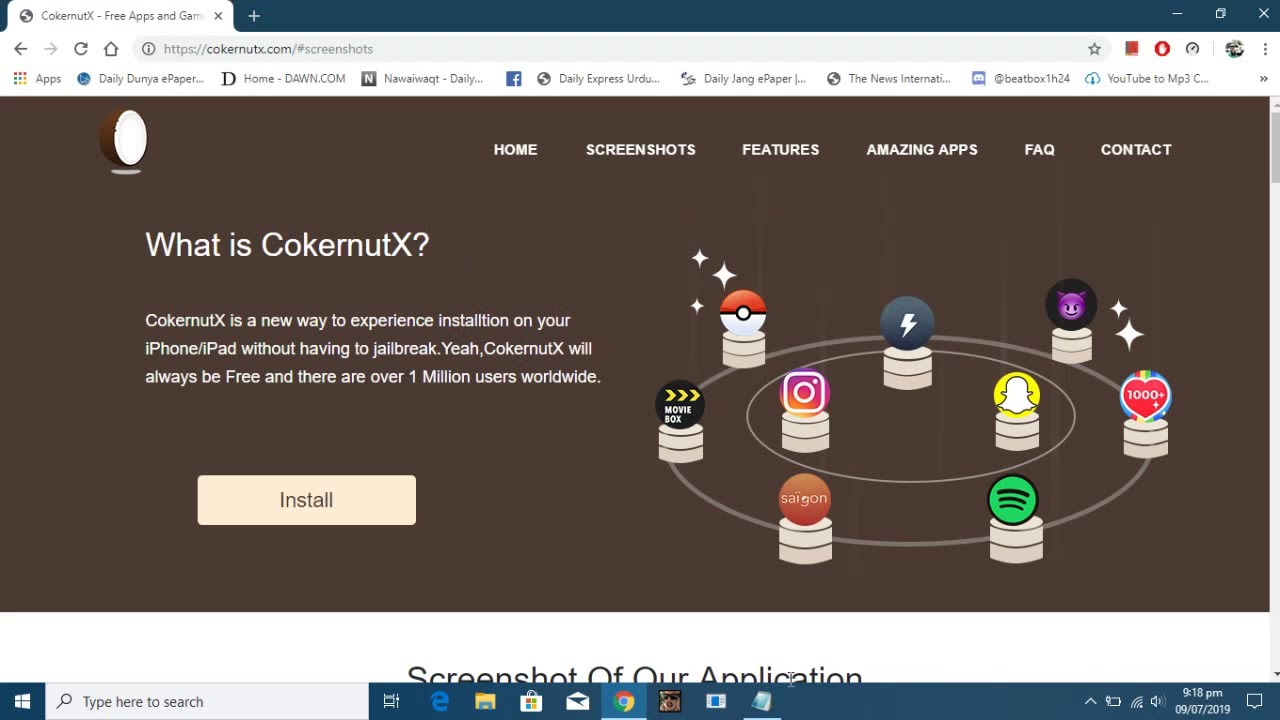
Task: Open a new browser tab
Action: point(254,16)
